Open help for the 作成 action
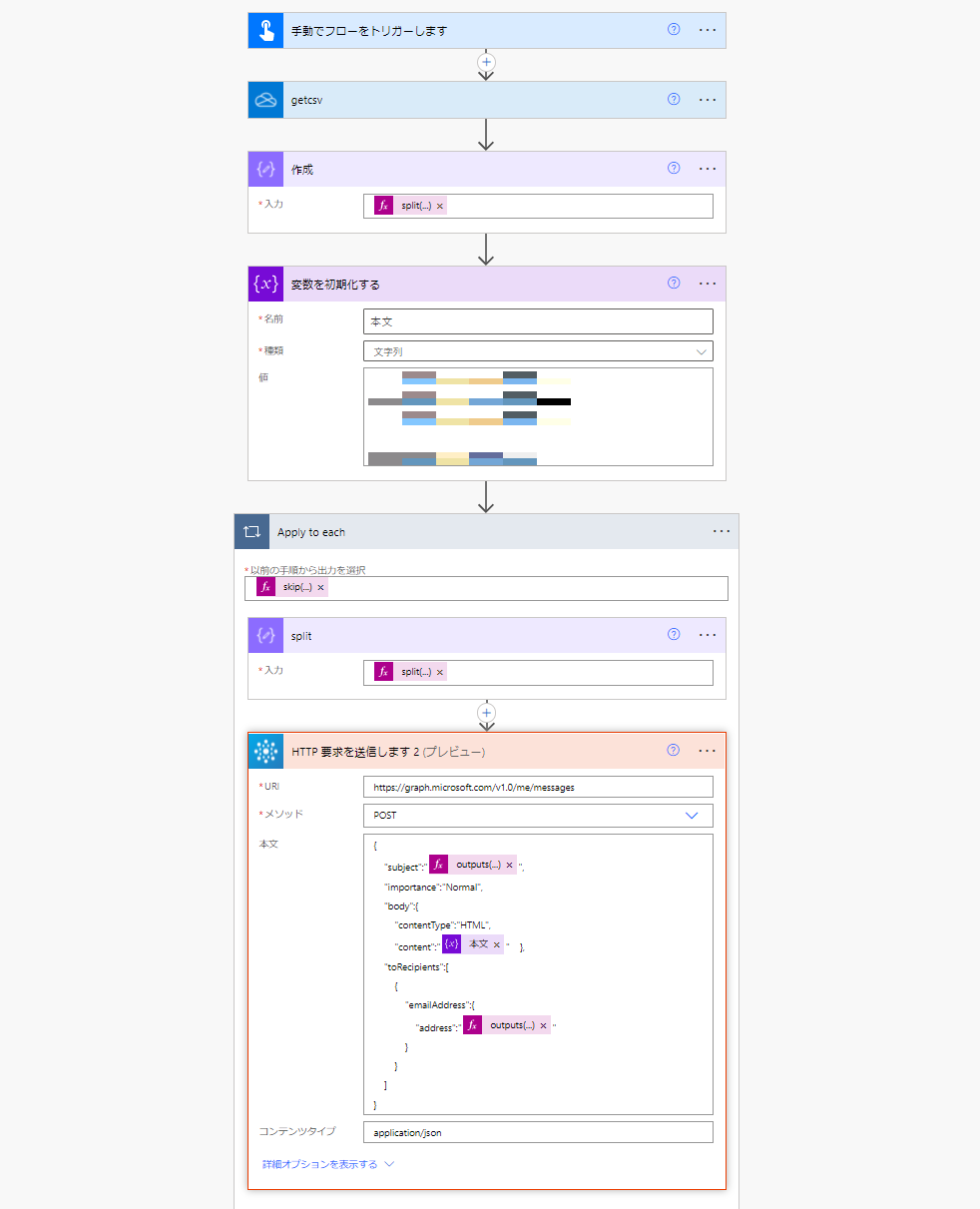Viewport: 980px width, 1209px height. click(x=674, y=169)
